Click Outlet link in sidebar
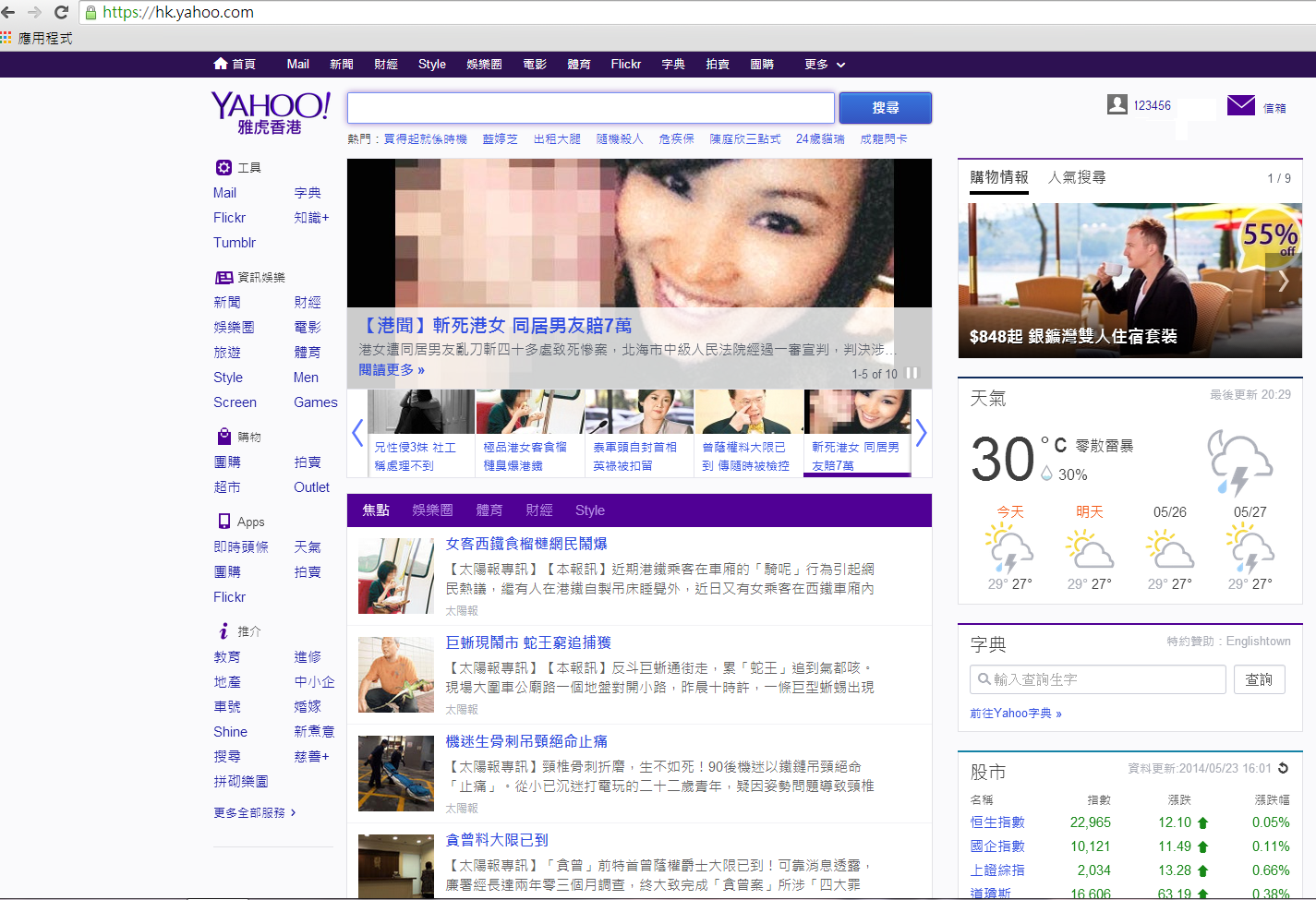The image size is (1316, 900). (311, 487)
